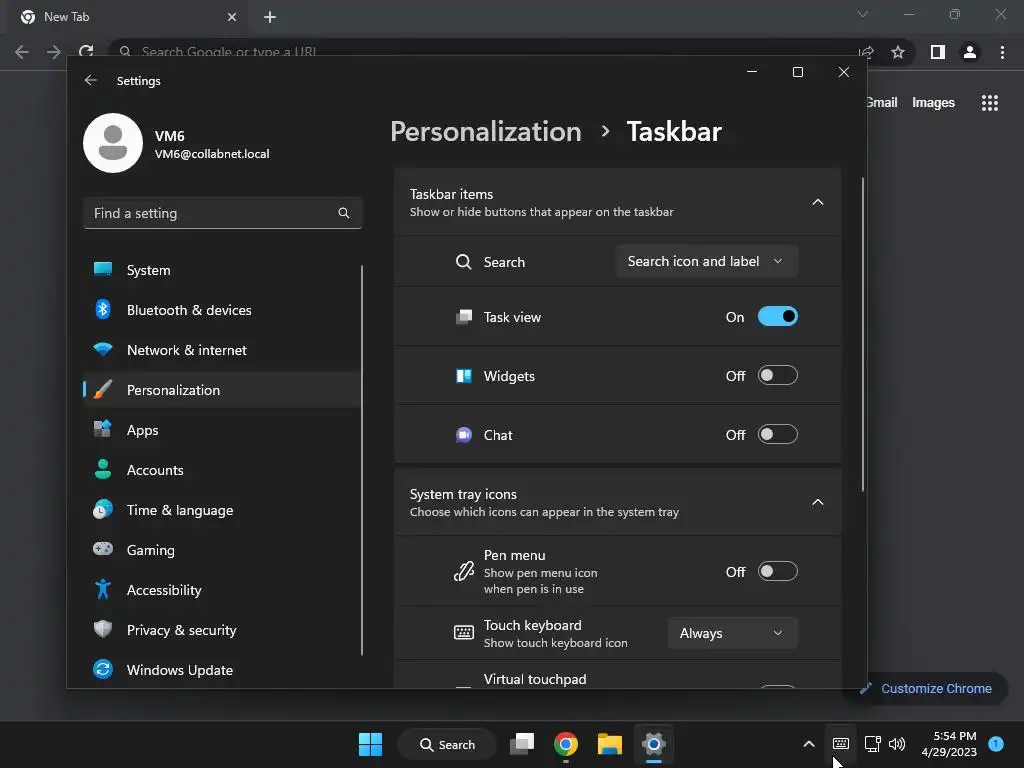Click Chrome address bar

[483, 51]
